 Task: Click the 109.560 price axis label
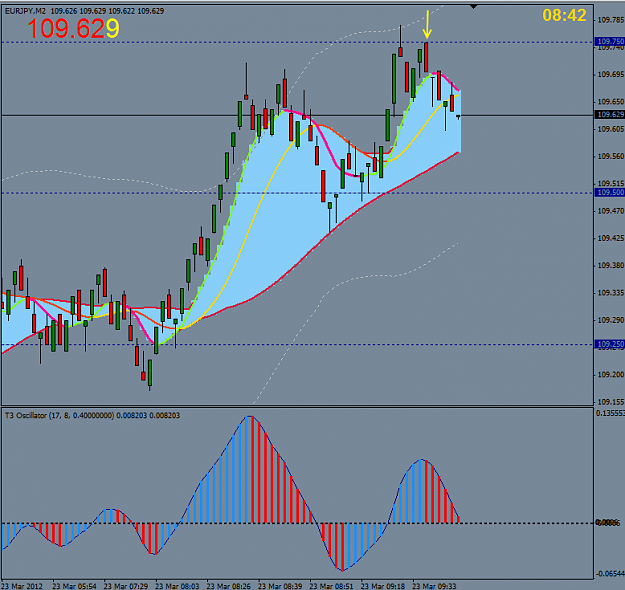(611, 157)
